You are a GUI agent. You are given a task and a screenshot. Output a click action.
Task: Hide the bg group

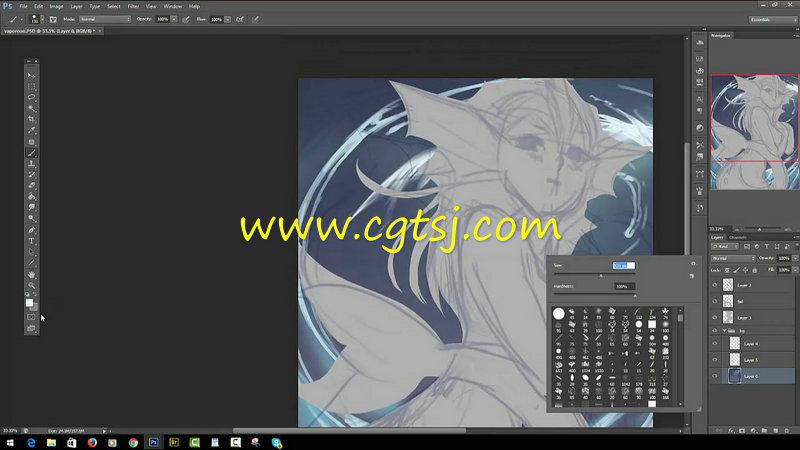click(714, 331)
